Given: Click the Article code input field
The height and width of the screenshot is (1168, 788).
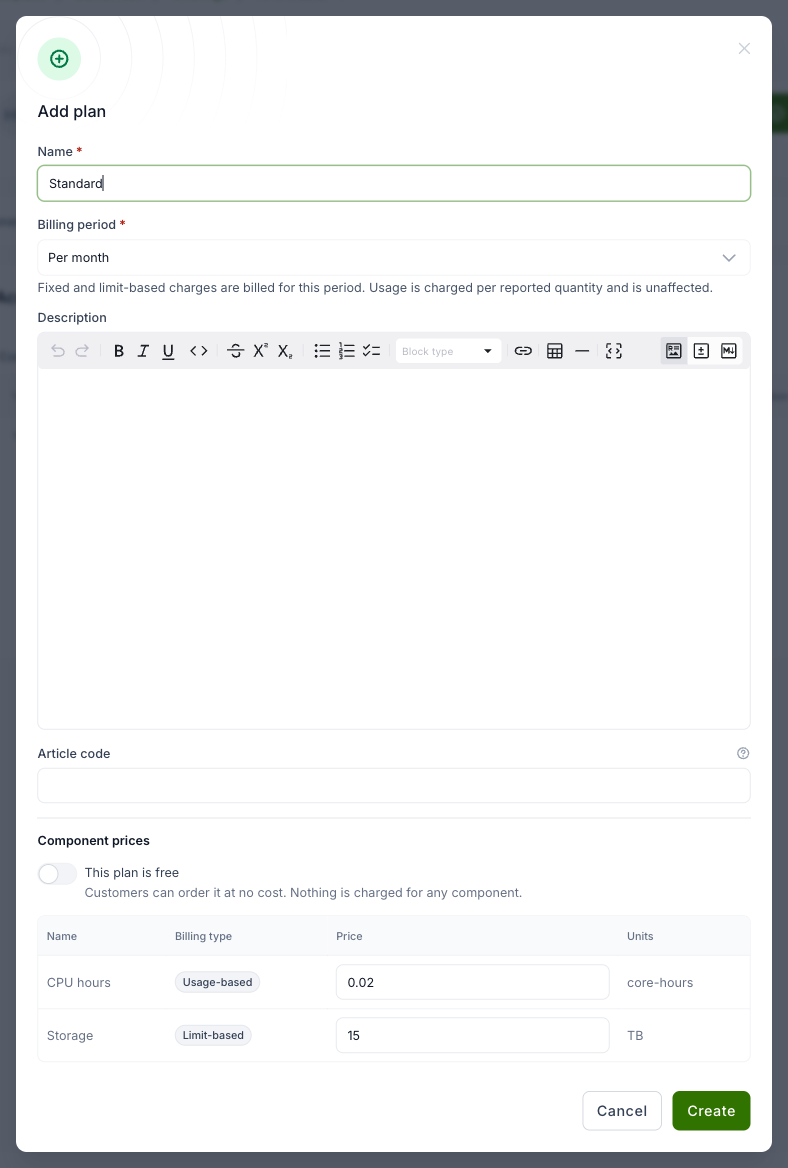Looking at the screenshot, I should click(394, 785).
